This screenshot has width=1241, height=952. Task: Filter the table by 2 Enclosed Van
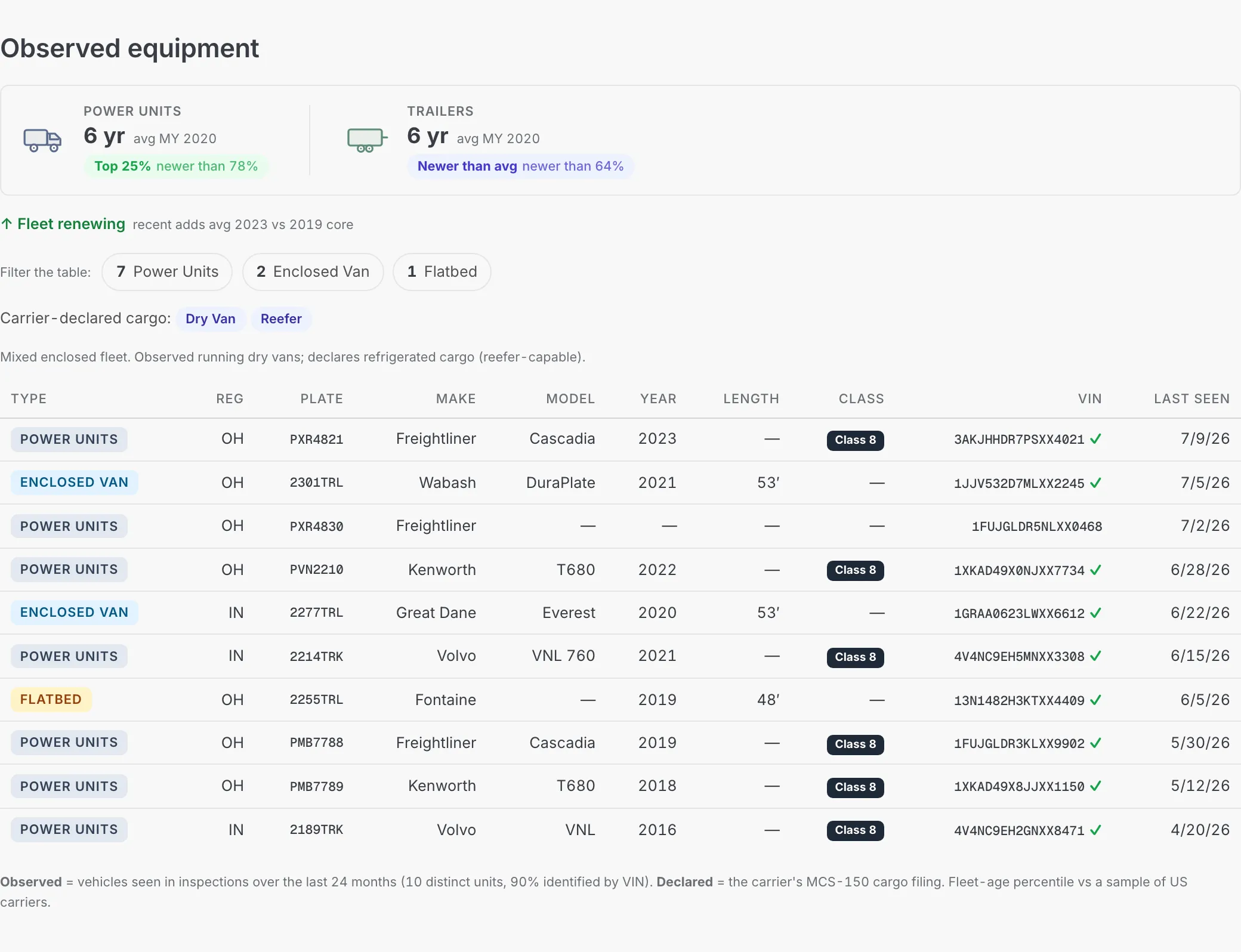point(313,272)
